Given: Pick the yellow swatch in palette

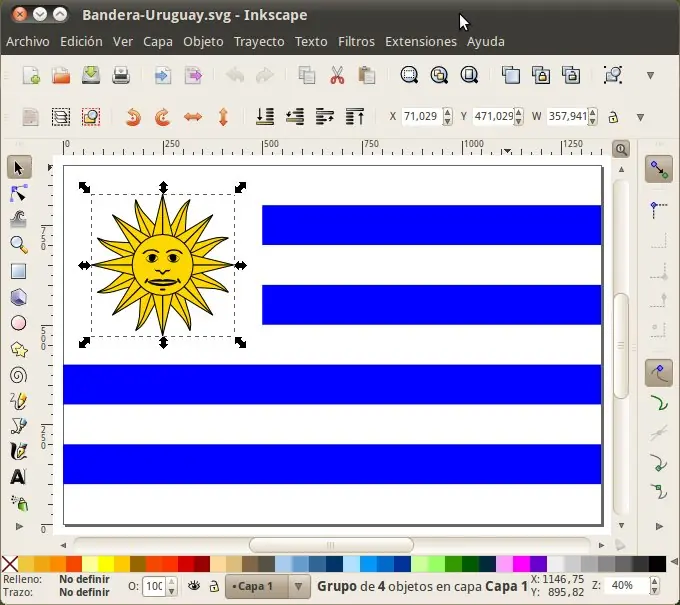Looking at the screenshot, I should point(106,564).
